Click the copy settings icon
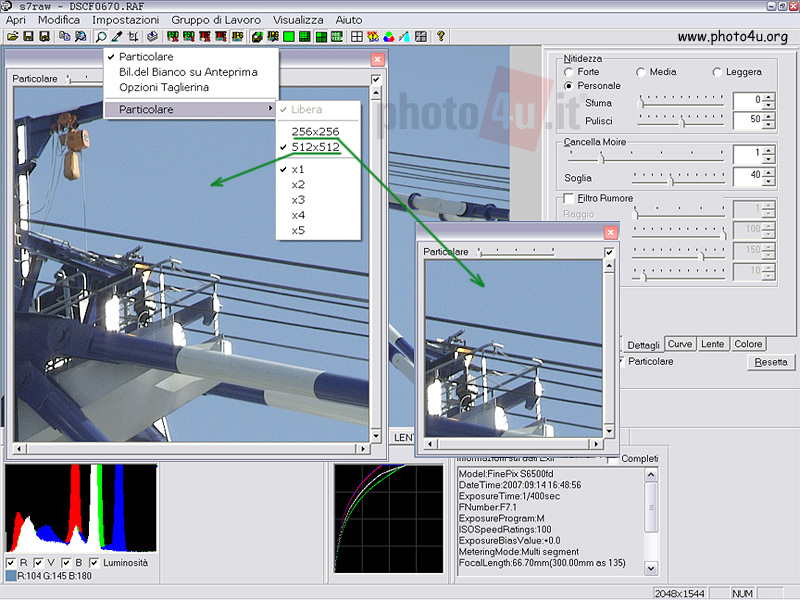This screenshot has width=800, height=600. 64,36
